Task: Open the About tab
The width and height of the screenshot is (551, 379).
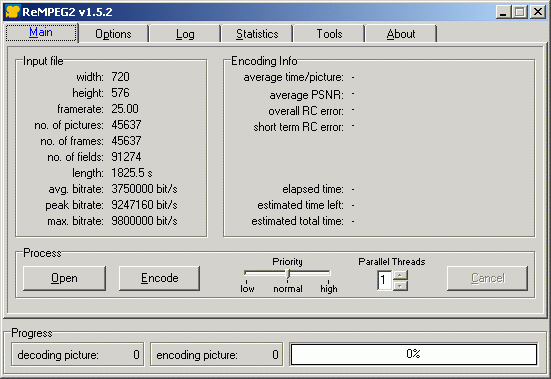Action: [x=401, y=34]
